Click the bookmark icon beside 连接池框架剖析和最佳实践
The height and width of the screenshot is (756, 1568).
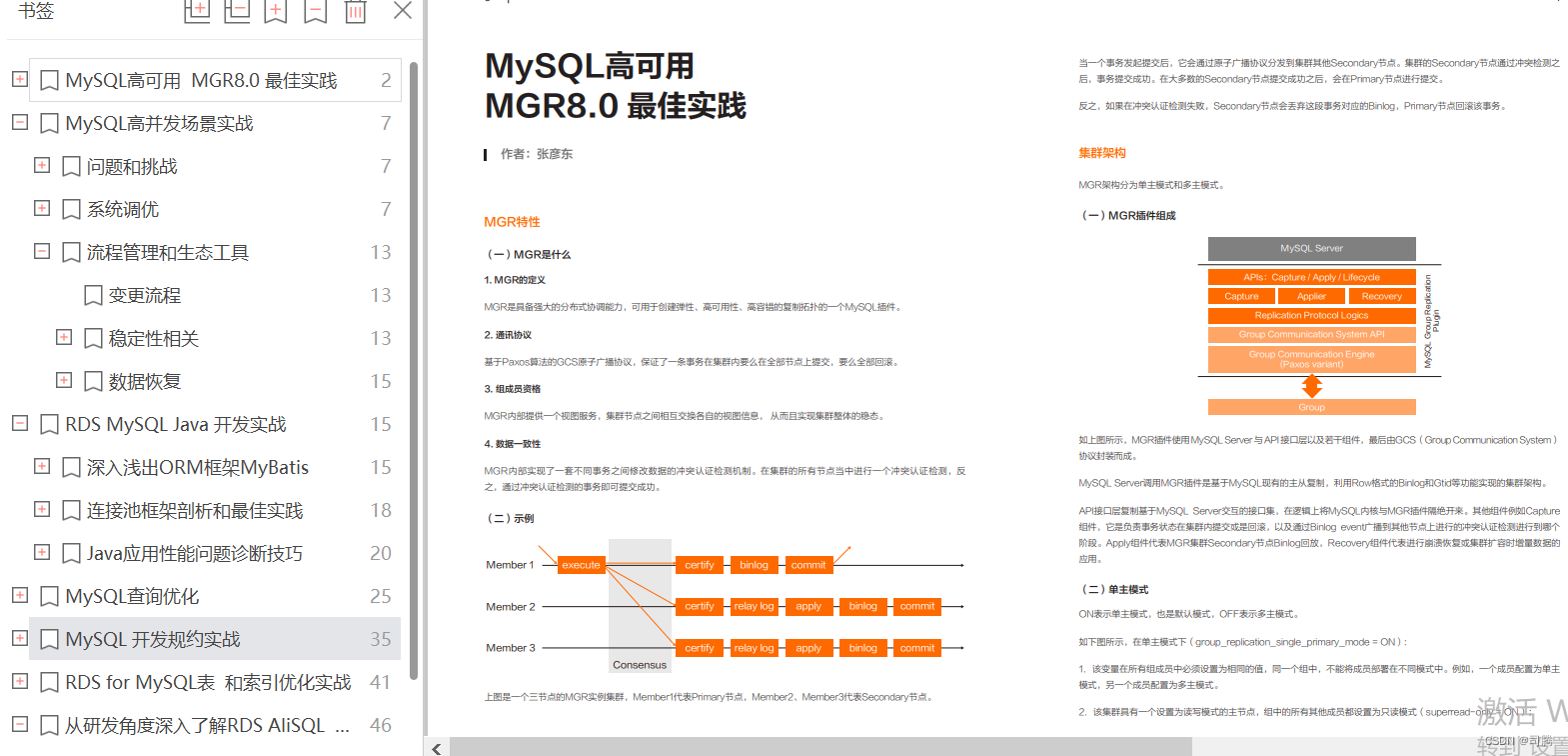(x=71, y=511)
